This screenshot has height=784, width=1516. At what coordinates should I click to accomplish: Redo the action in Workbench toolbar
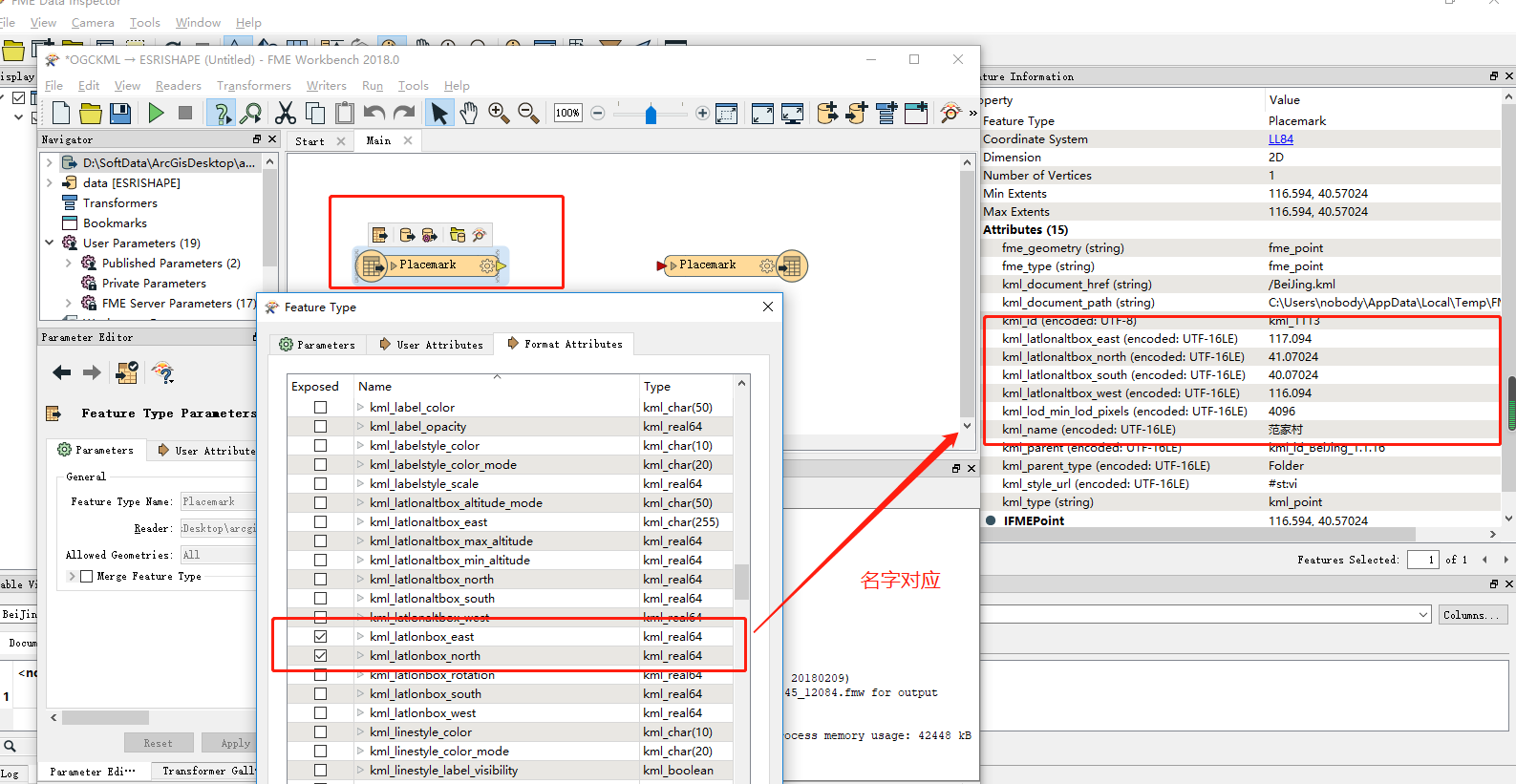click(x=404, y=113)
